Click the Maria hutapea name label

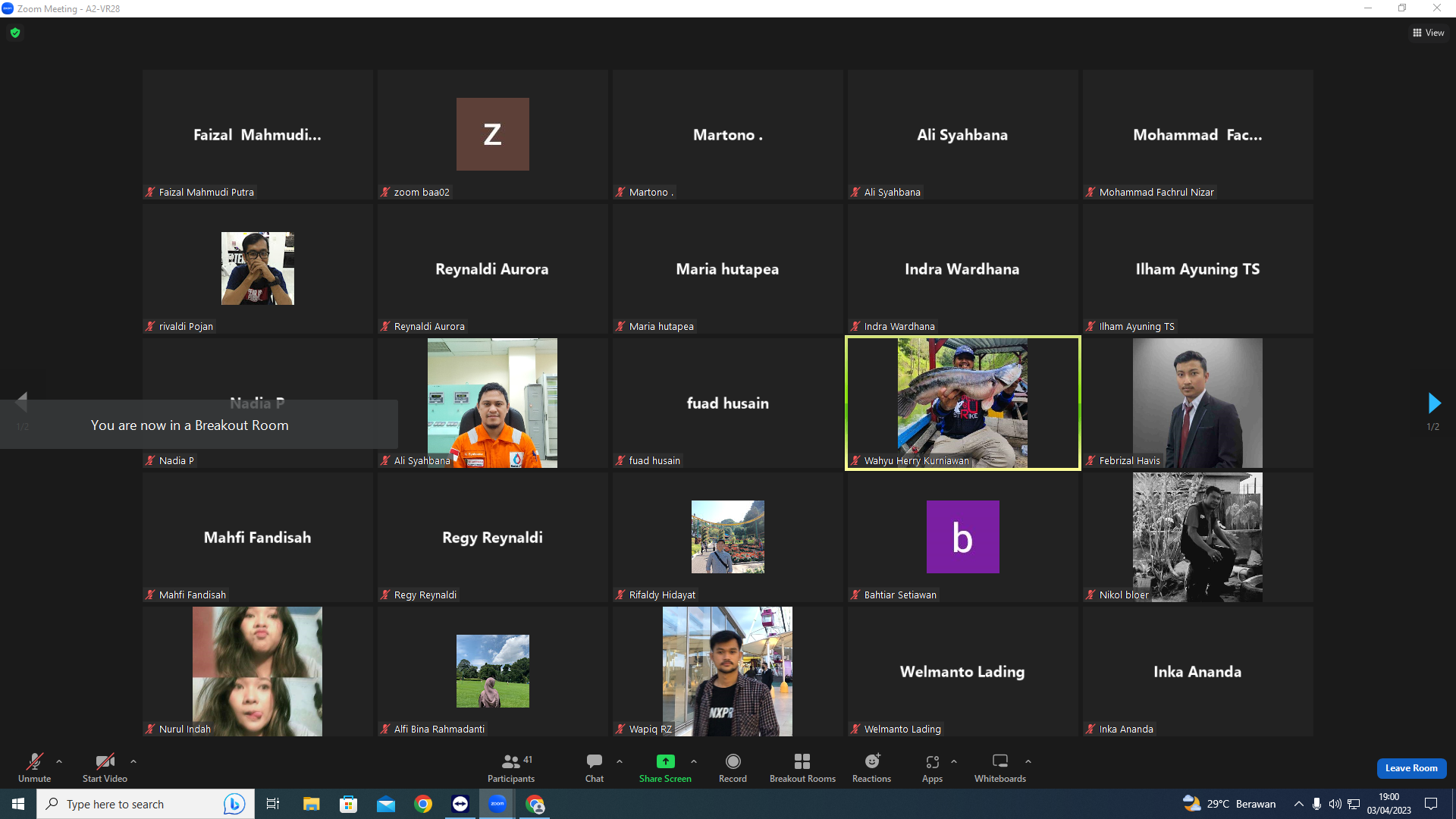[x=661, y=327]
